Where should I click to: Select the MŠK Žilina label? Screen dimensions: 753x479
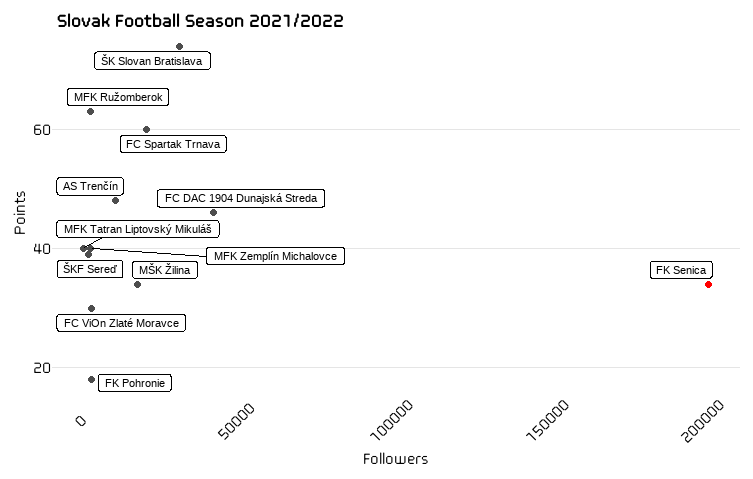coord(164,270)
